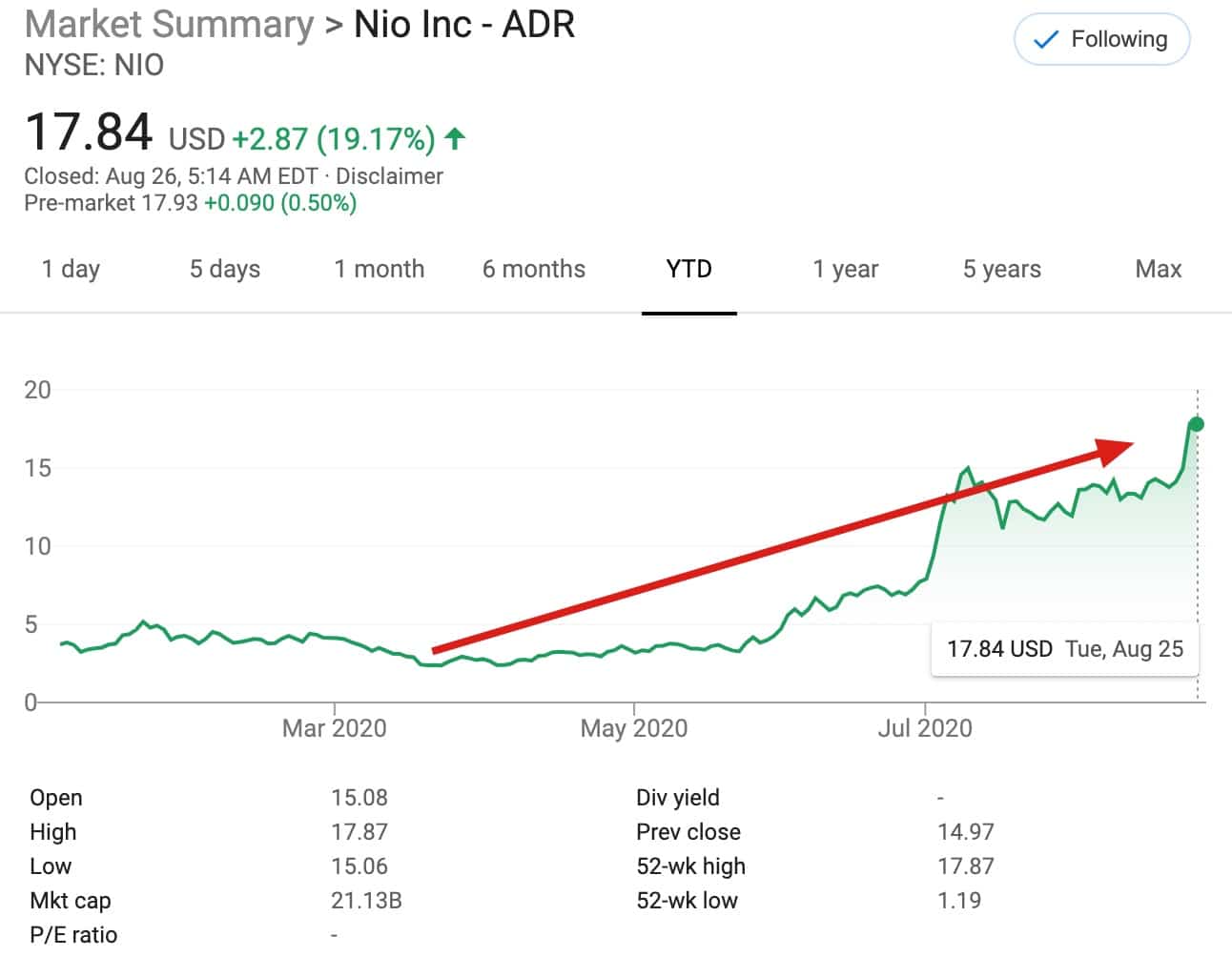Select the YTD tab
This screenshot has height=957, width=1232.
(x=688, y=270)
